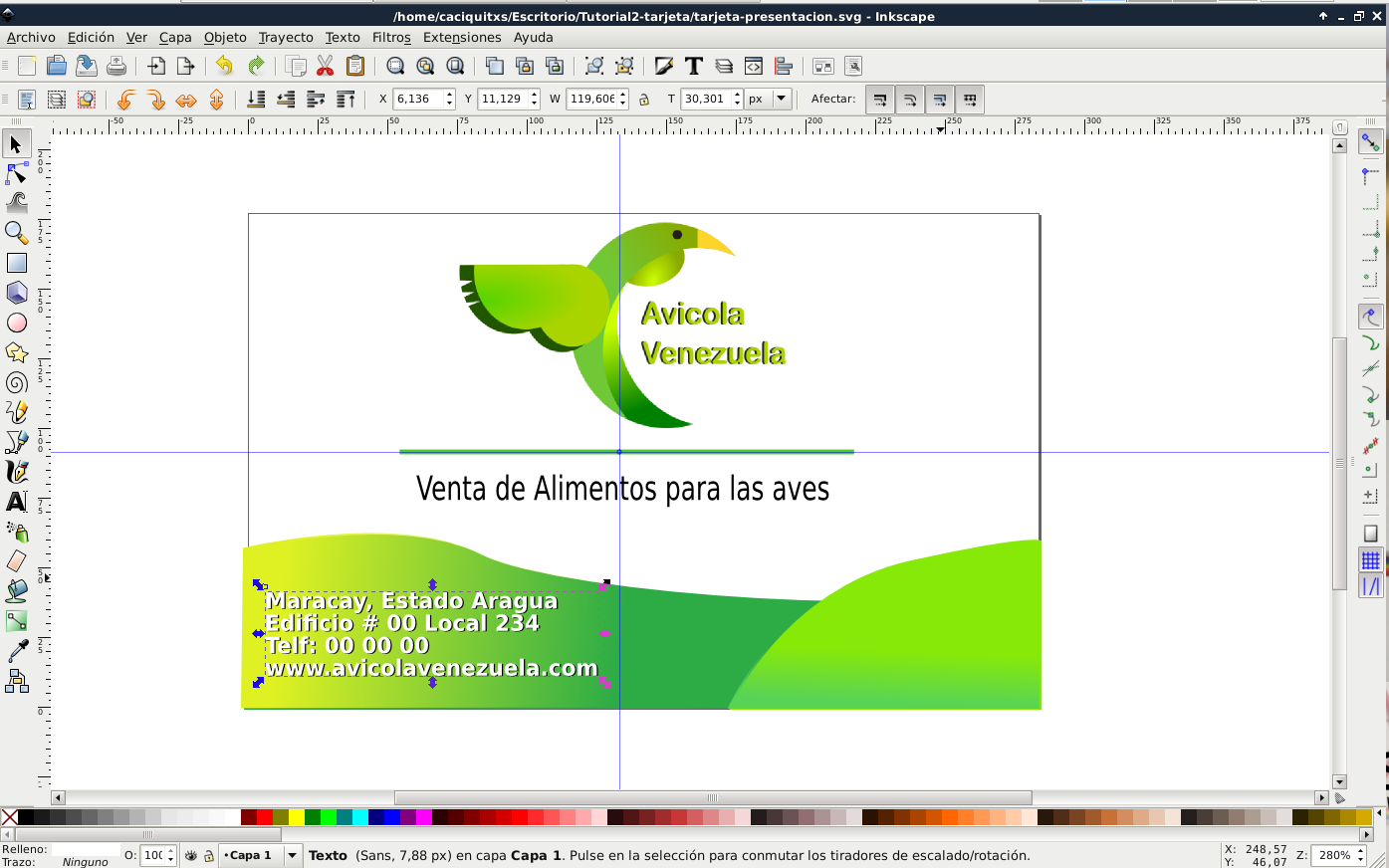Click the X coordinate input field
This screenshot has height=868, width=1389.
point(418,99)
